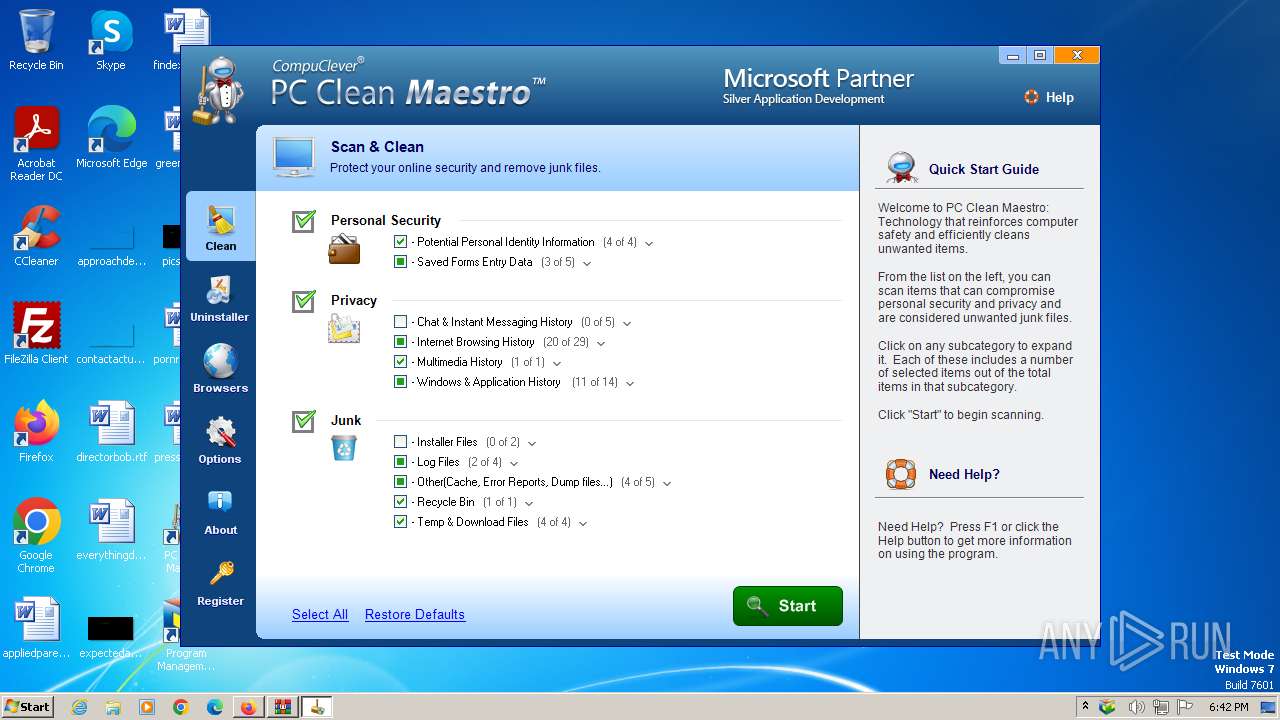Open Google Chrome from taskbar
The width and height of the screenshot is (1280, 720).
[x=181, y=707]
